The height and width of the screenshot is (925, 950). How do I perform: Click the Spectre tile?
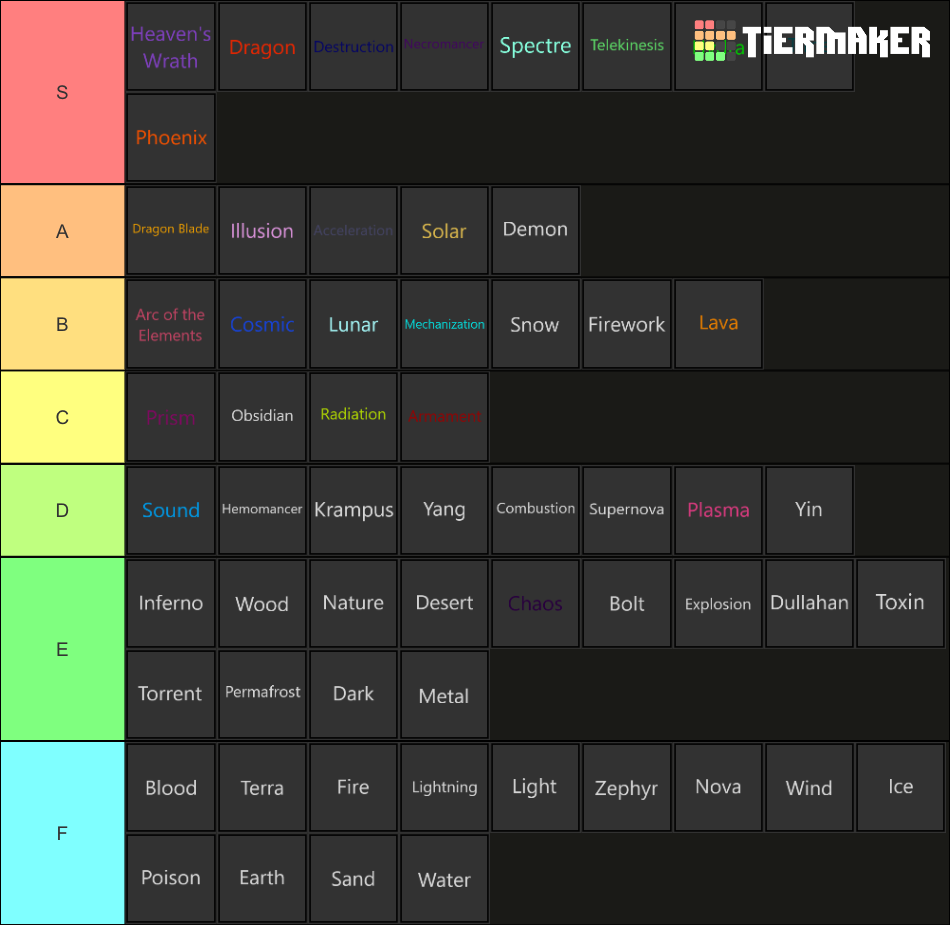pos(535,46)
